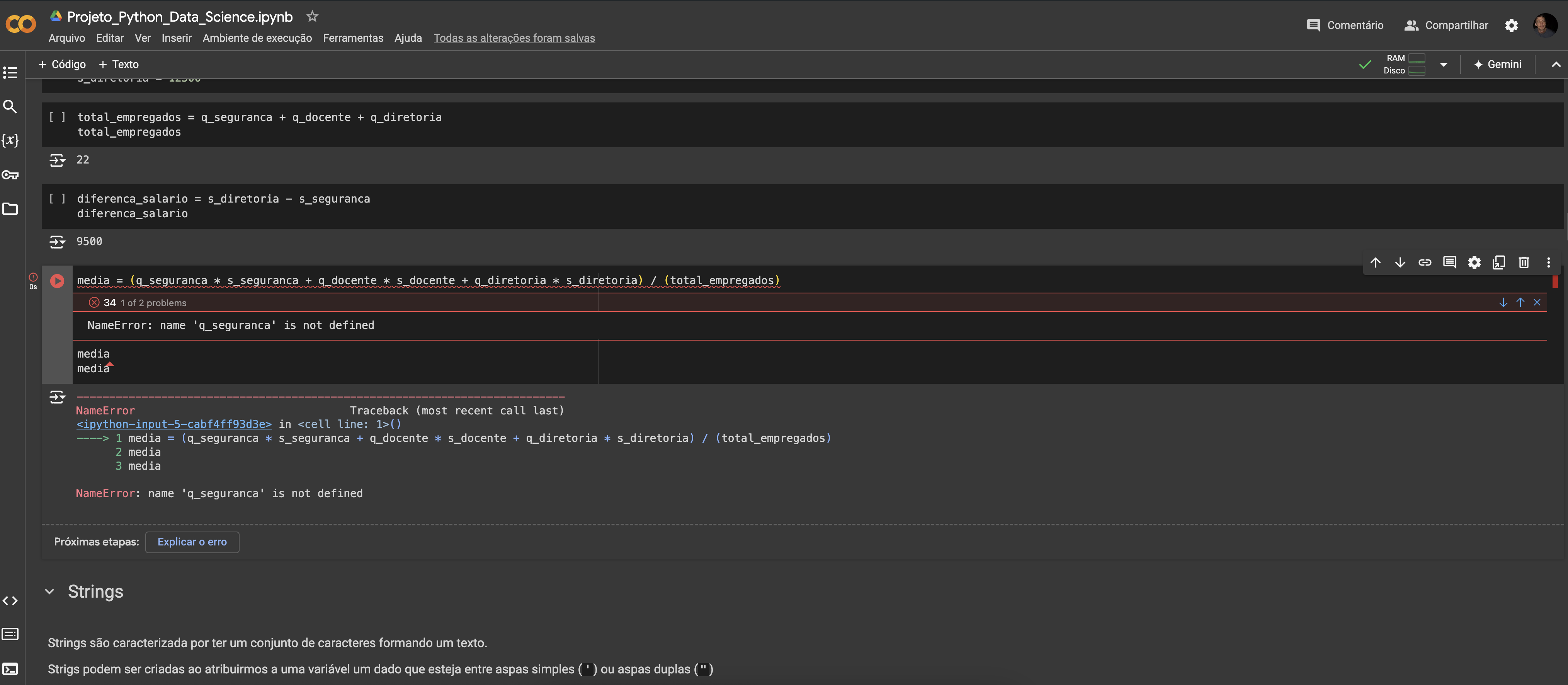
Task: Move the cell down with arrow icon
Action: (1400, 262)
